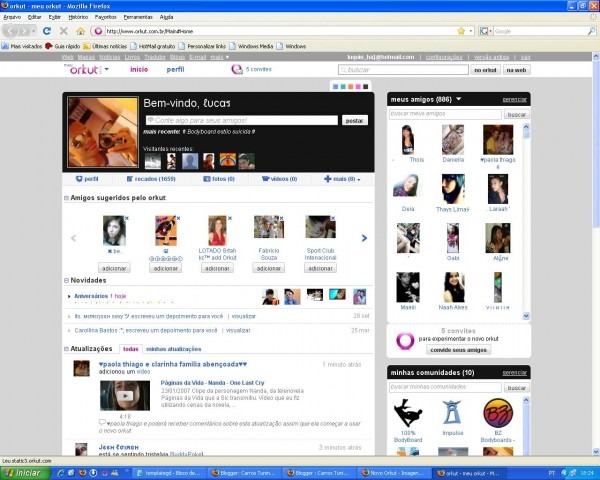This screenshot has height=480, width=600.
Task: Collapse the Amigos sugeridos pelo orkut section
Action: pyautogui.click(x=66, y=199)
